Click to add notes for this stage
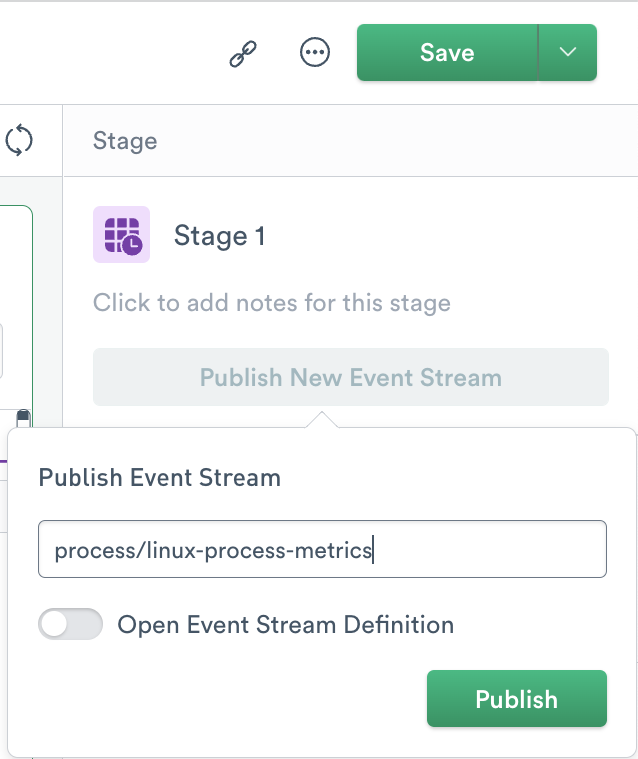Screen dimensions: 638x759 click(x=272, y=303)
